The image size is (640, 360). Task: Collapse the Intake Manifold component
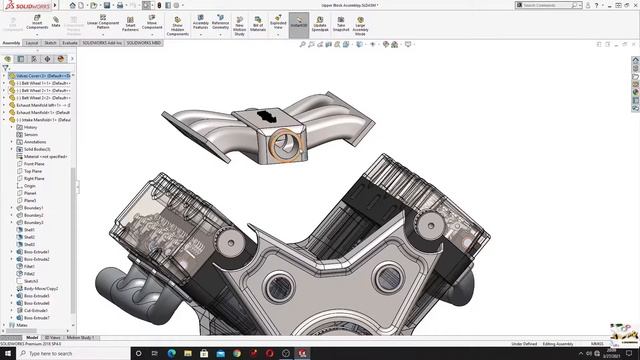point(4,120)
